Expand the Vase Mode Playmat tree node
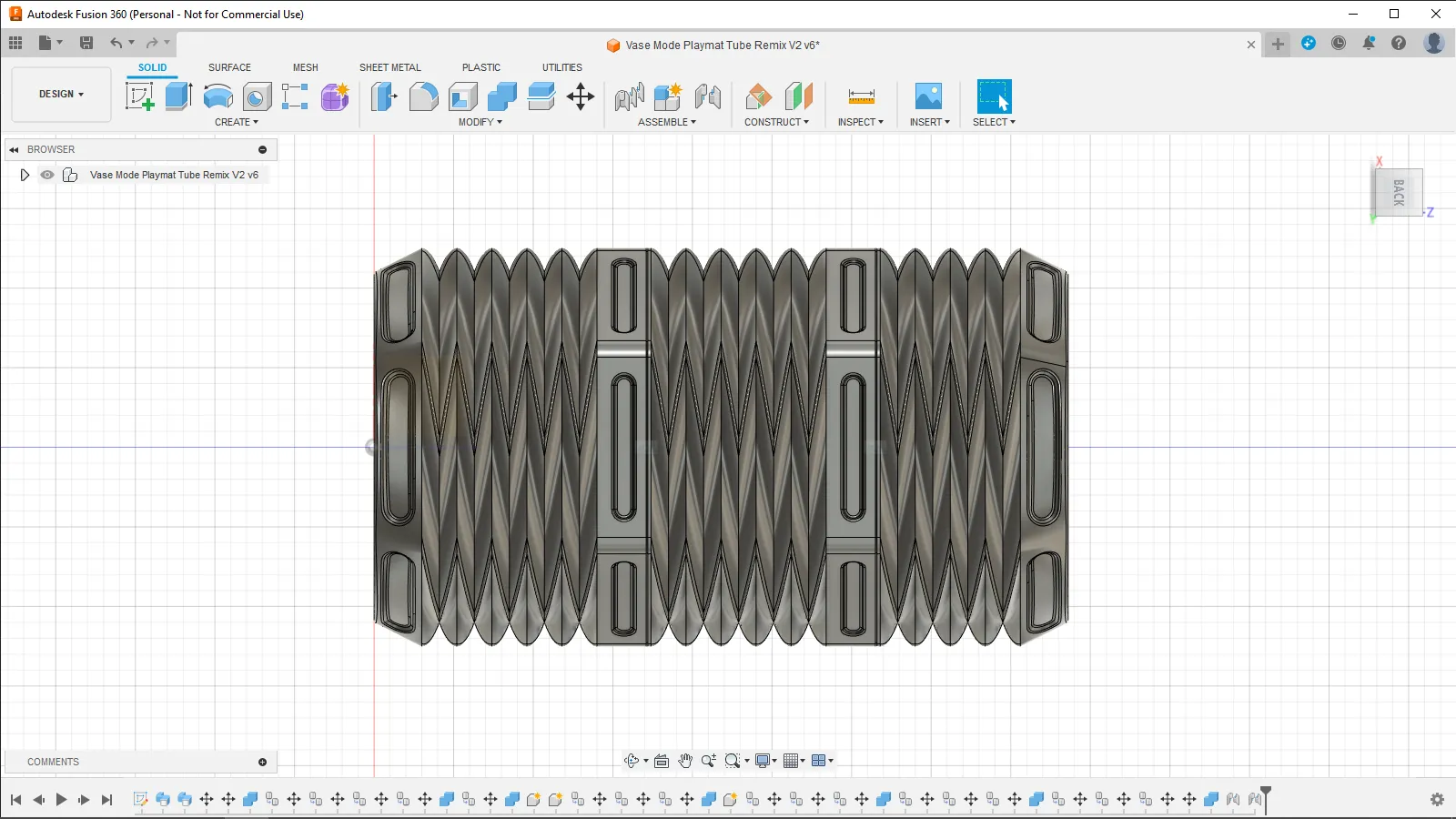Viewport: 1456px width, 819px height. click(x=25, y=175)
